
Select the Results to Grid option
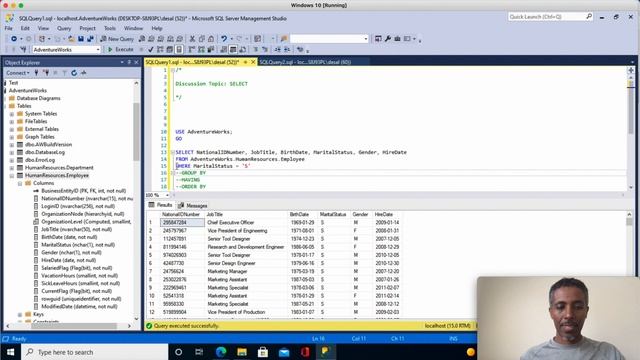(233, 49)
